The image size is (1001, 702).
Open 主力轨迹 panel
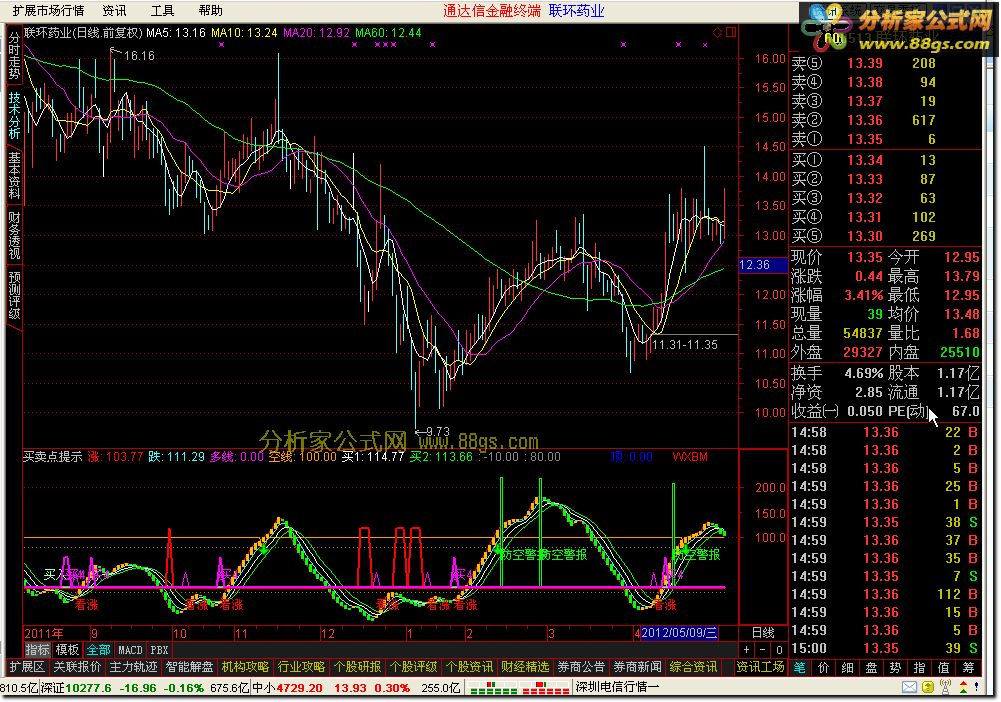click(133, 667)
